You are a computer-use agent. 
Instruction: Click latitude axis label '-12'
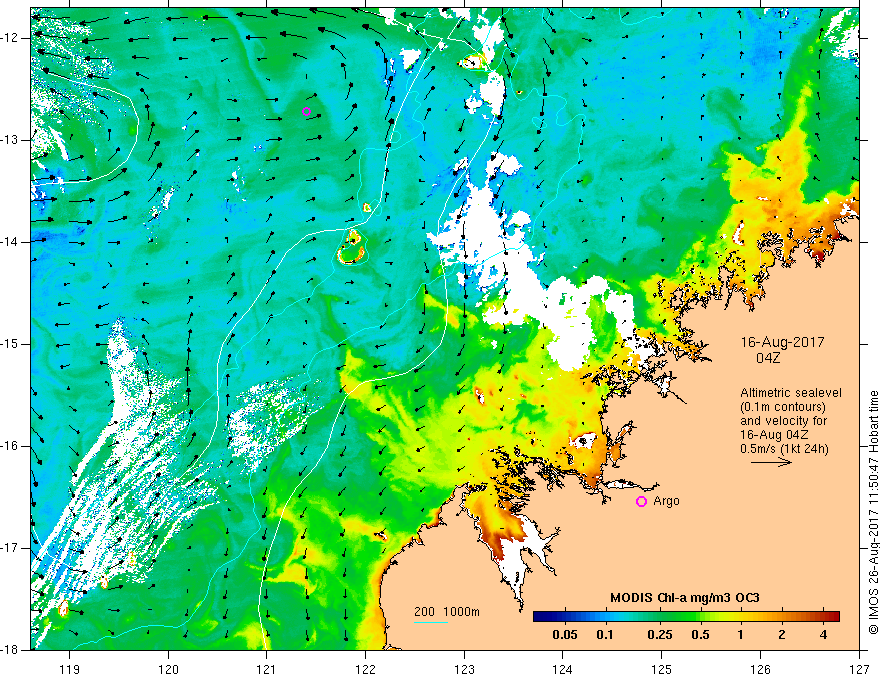11,38
